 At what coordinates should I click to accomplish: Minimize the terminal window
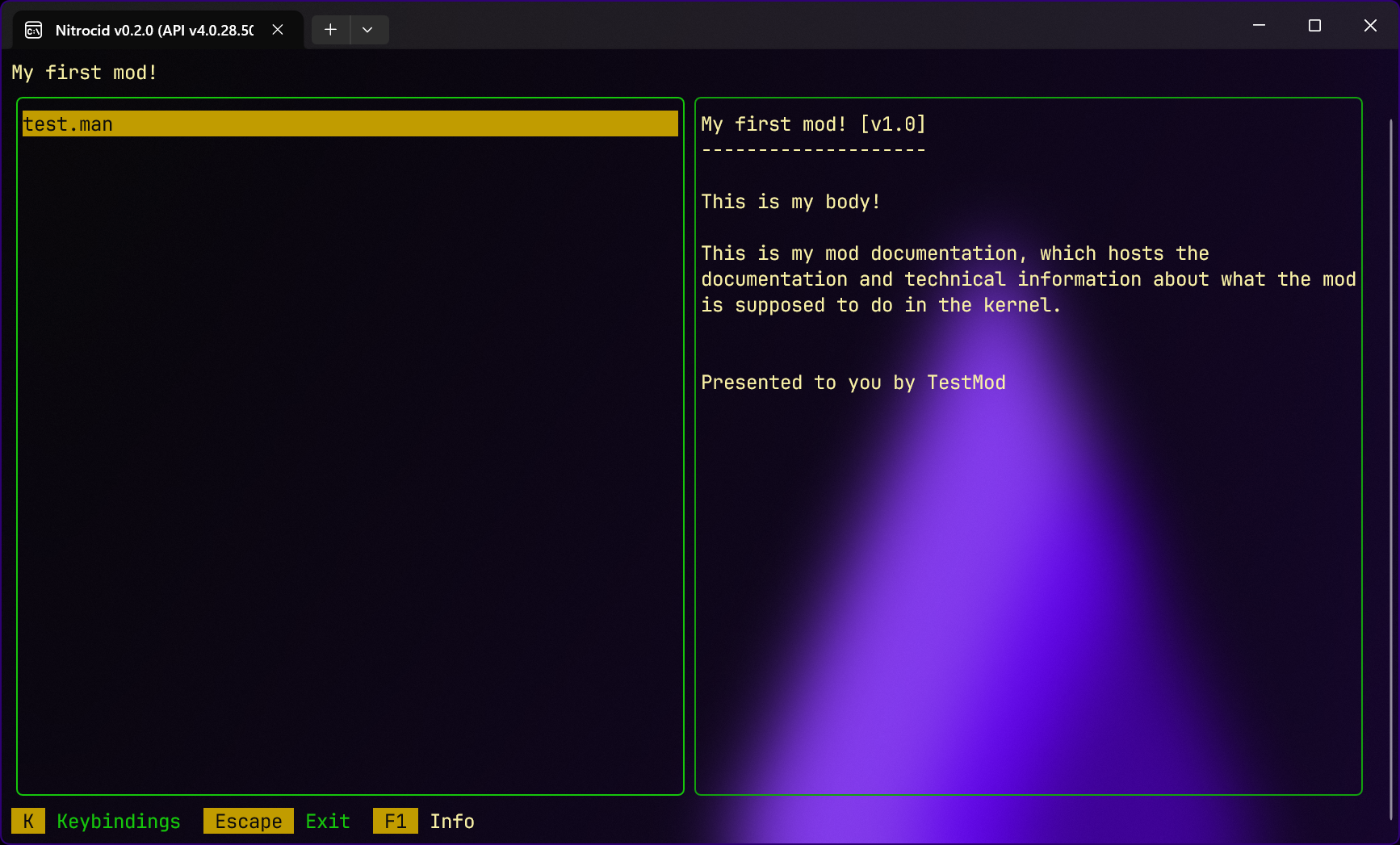coord(1259,26)
